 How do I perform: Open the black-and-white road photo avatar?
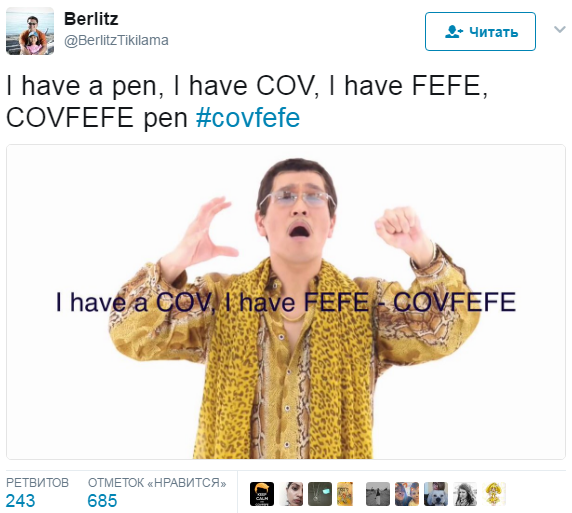[378, 494]
